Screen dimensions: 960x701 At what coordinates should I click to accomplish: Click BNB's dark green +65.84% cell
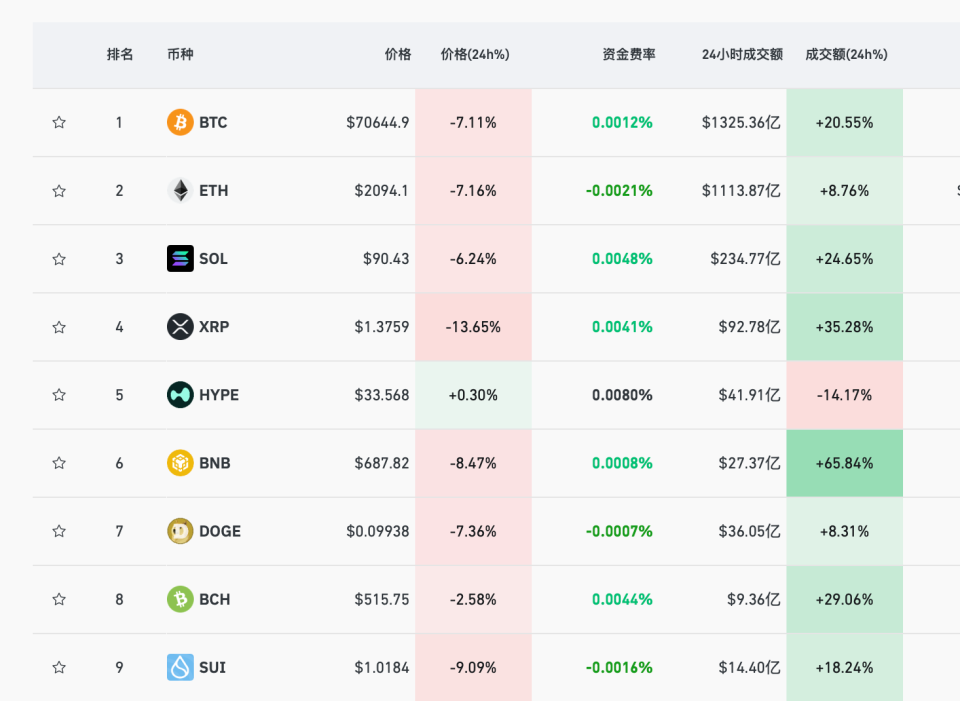844,463
